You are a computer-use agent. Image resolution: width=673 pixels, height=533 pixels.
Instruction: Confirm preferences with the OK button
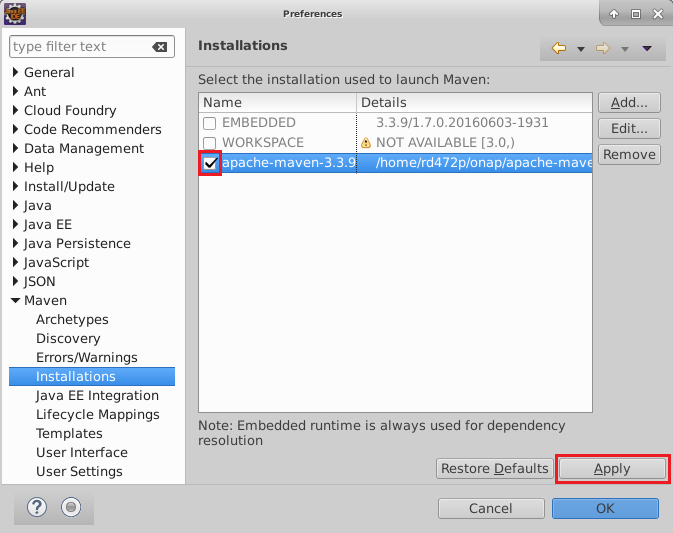point(605,508)
